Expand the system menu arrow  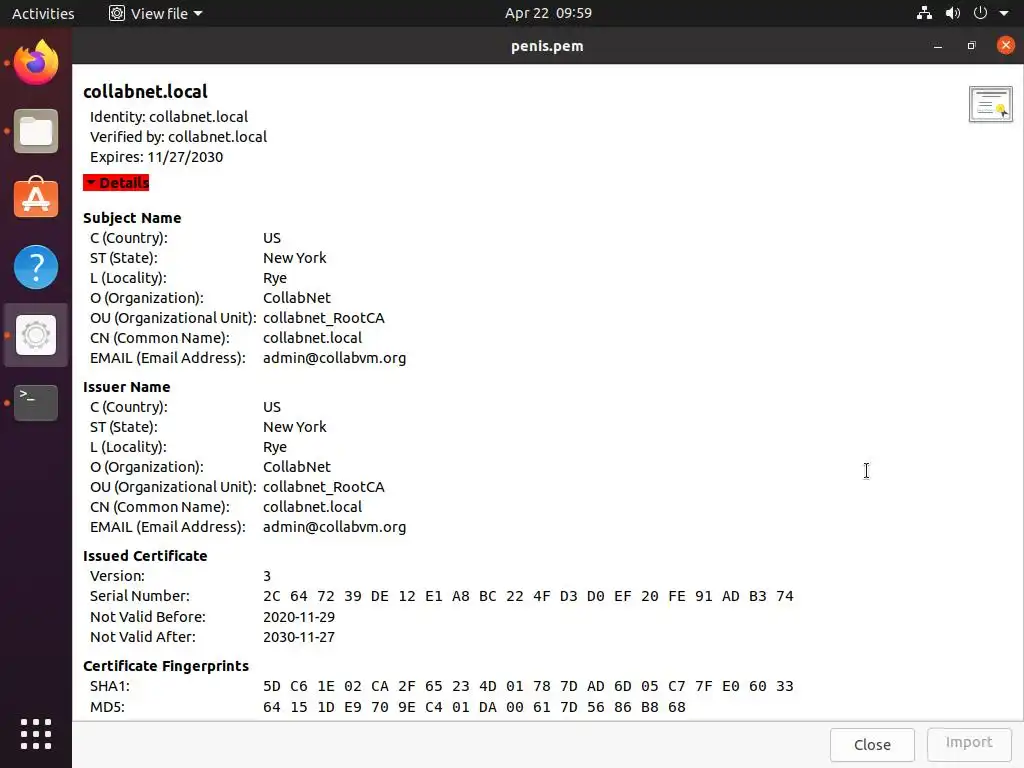coord(1004,13)
